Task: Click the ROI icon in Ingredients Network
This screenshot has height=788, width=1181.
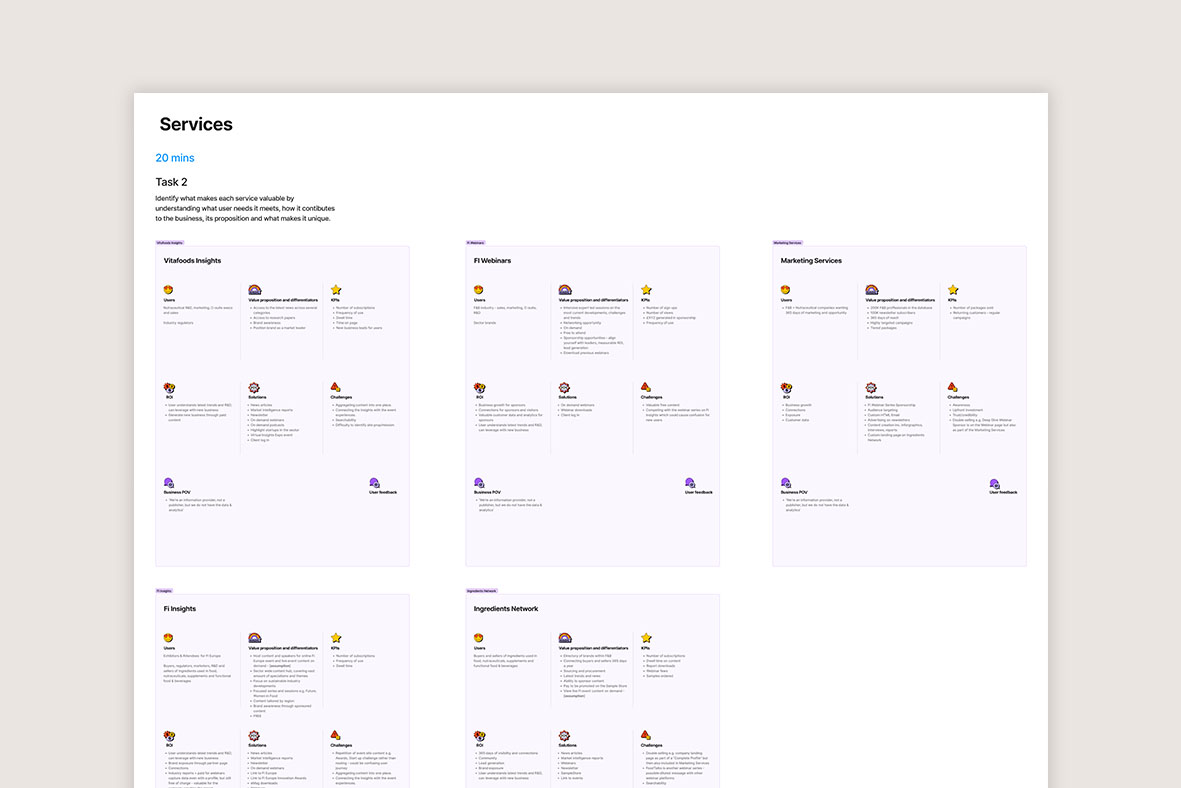Action: 479,735
